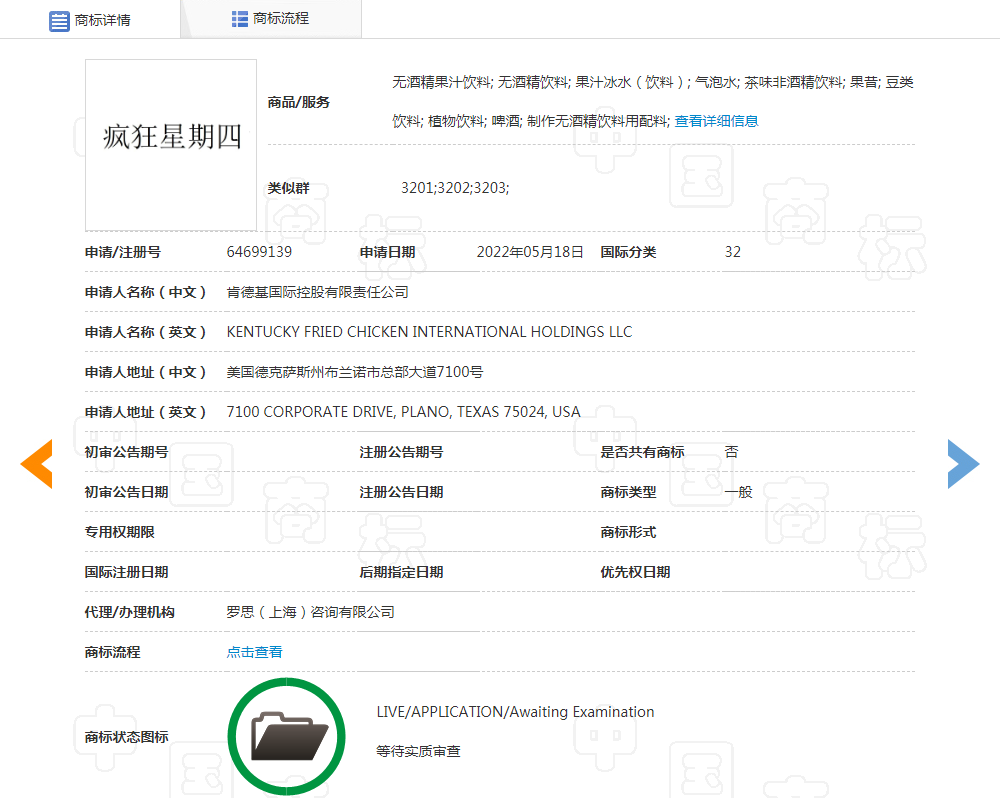Click the 商标类型 label

click(628, 492)
